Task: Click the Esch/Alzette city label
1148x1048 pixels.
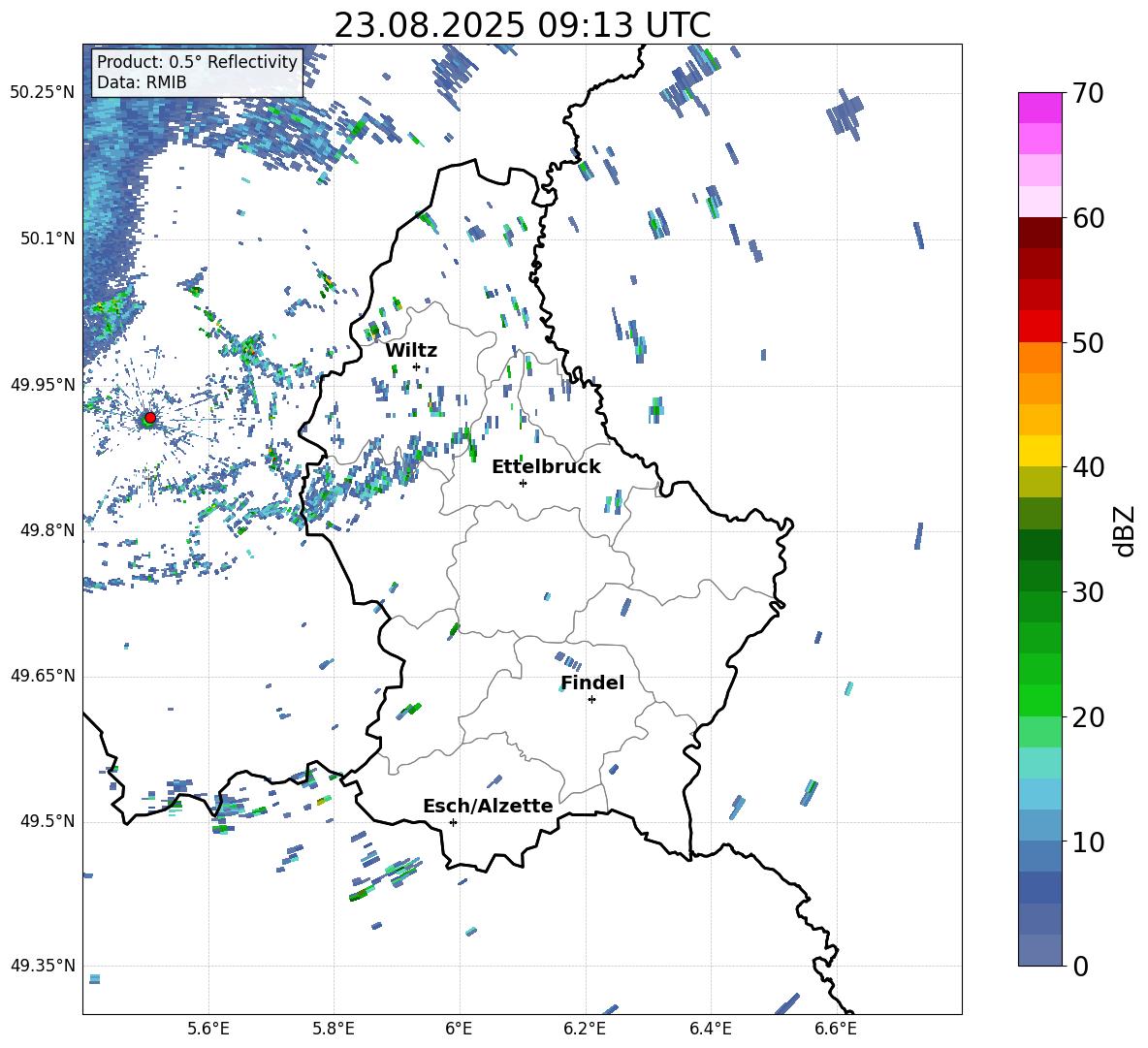Action: click(x=488, y=806)
